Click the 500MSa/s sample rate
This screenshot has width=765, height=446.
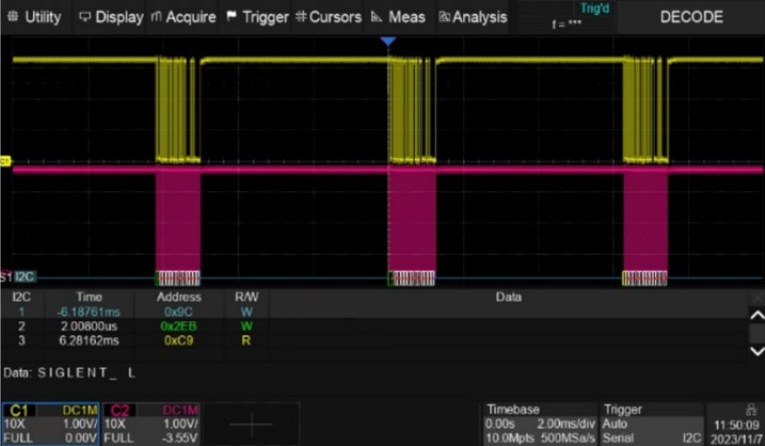(x=568, y=438)
